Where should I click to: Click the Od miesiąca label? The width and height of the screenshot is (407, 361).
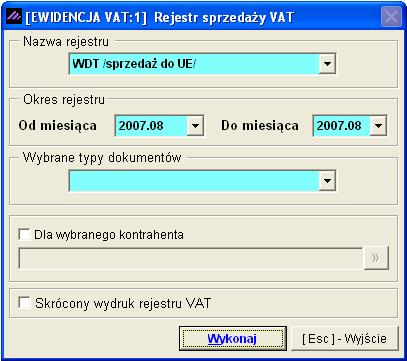[x=58, y=126]
